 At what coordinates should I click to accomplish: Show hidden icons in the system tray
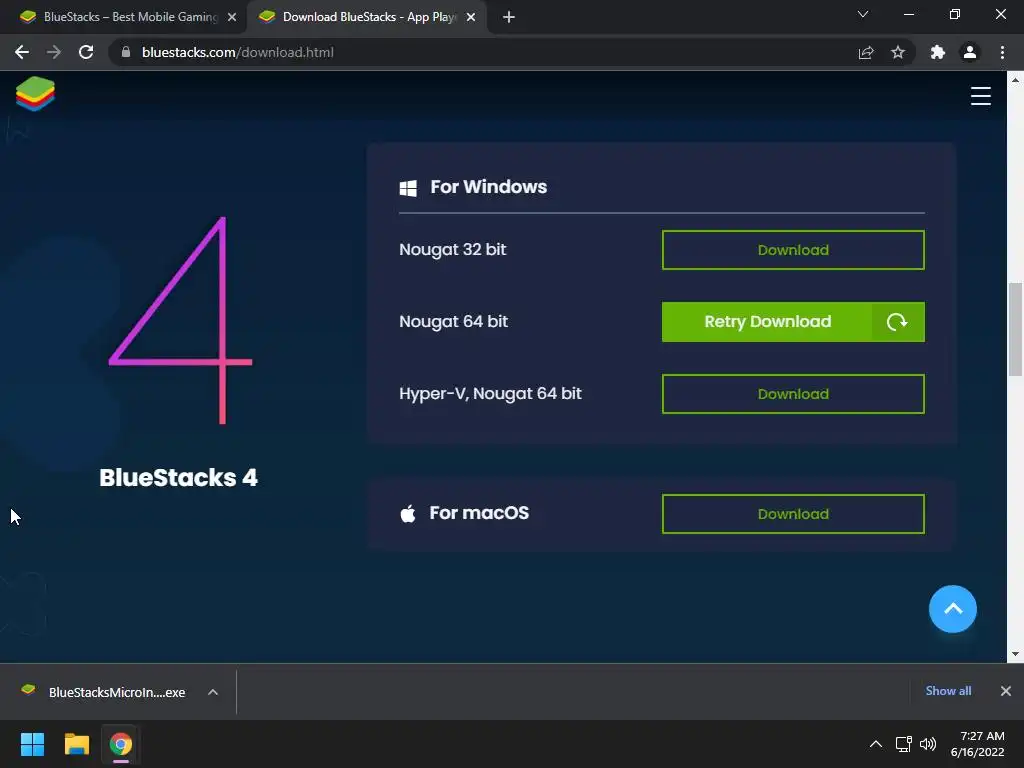pos(876,744)
